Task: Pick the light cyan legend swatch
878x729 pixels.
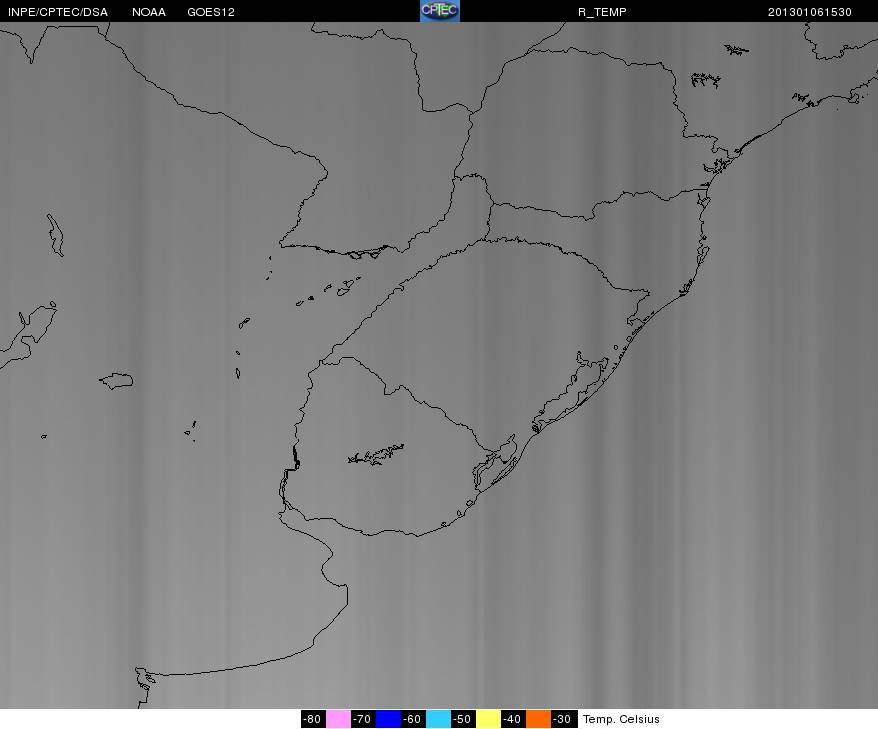Action: coord(438,719)
